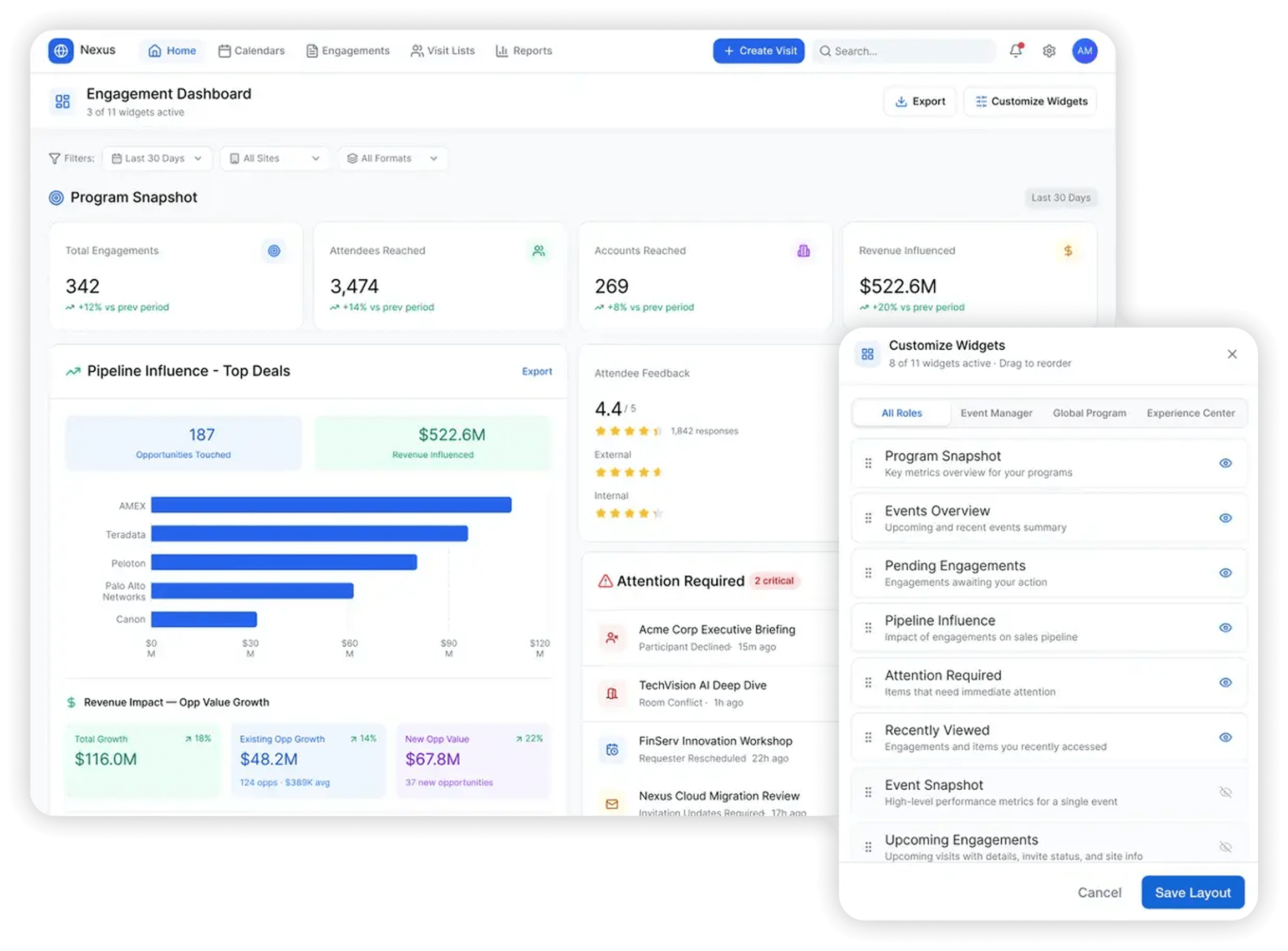Show the Event Snapshot widget
Screen dimensions: 1288x951
click(x=1226, y=792)
